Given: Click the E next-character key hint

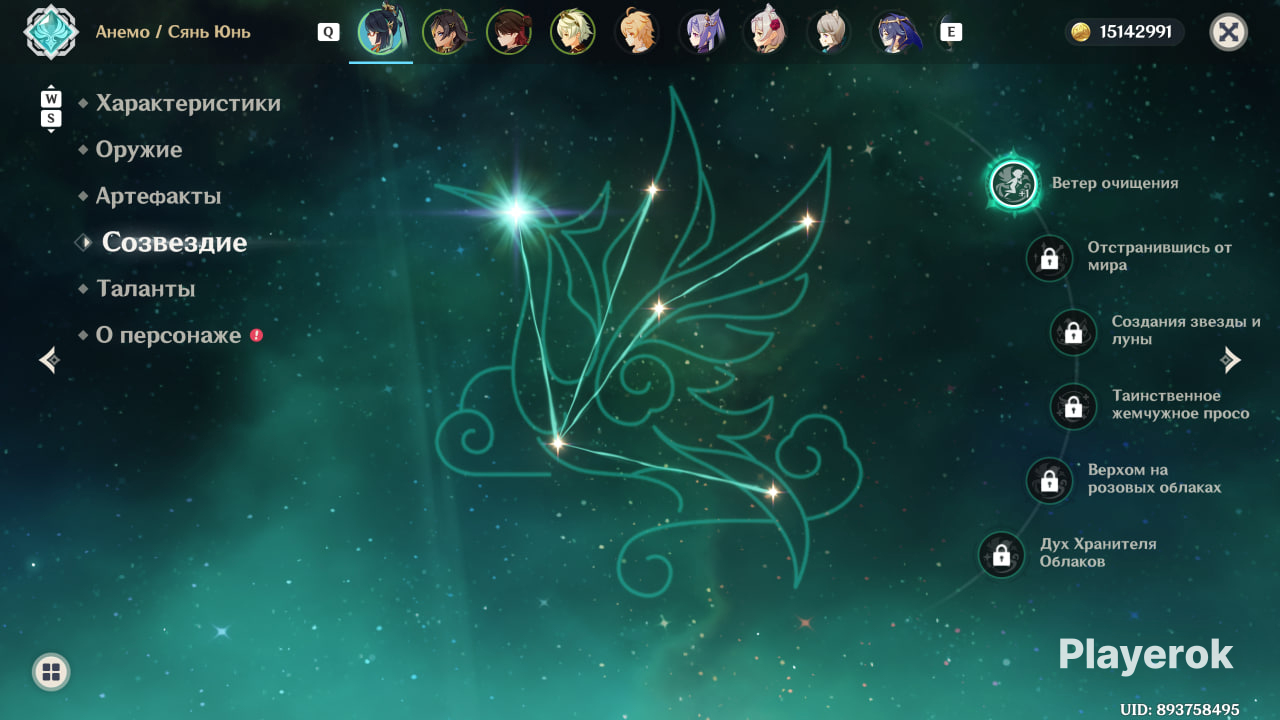Looking at the screenshot, I should tap(951, 32).
